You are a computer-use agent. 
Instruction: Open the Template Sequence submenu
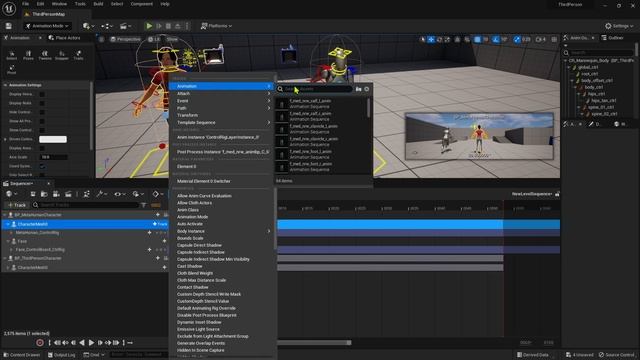(223, 122)
